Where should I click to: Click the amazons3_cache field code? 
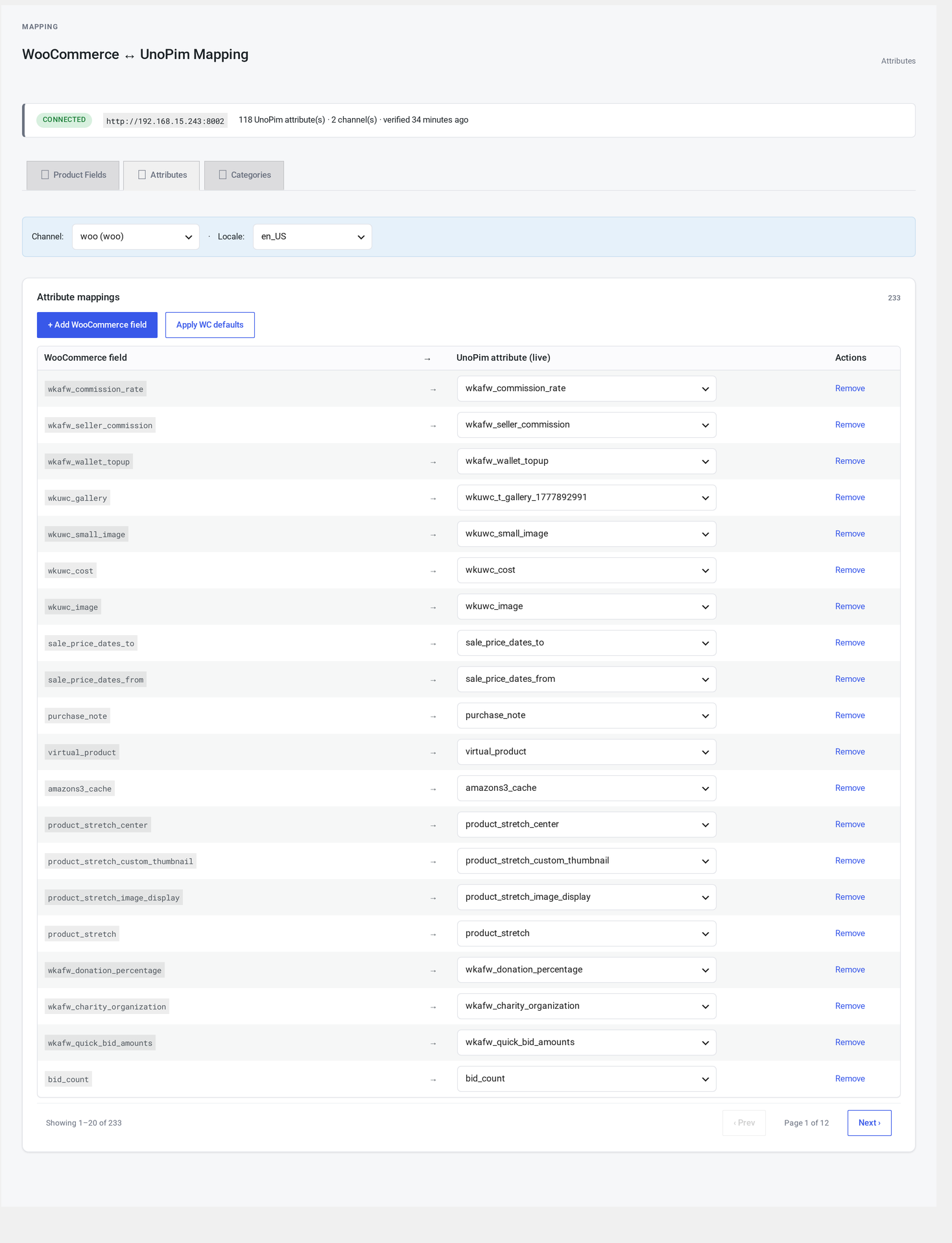click(80, 789)
